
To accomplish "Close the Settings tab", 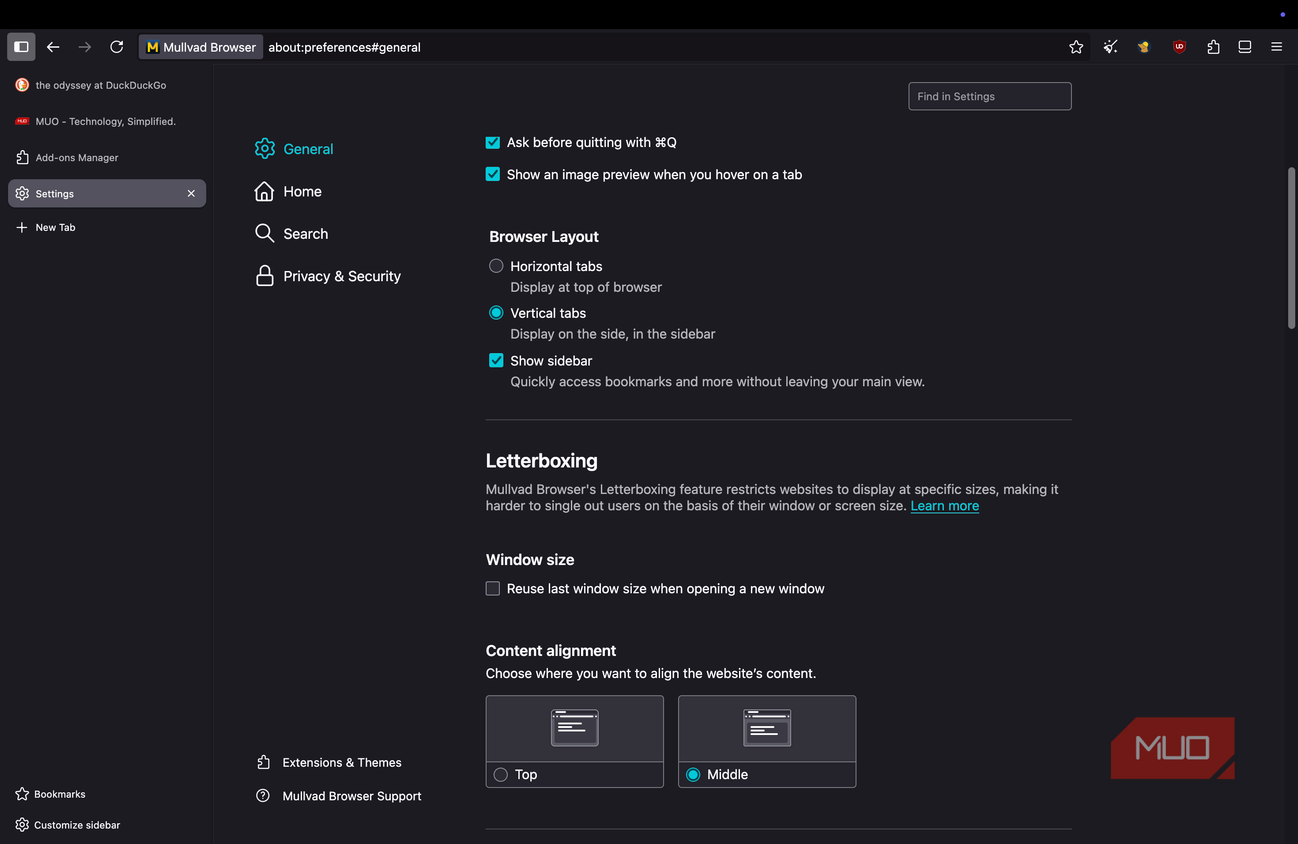I will pos(191,193).
